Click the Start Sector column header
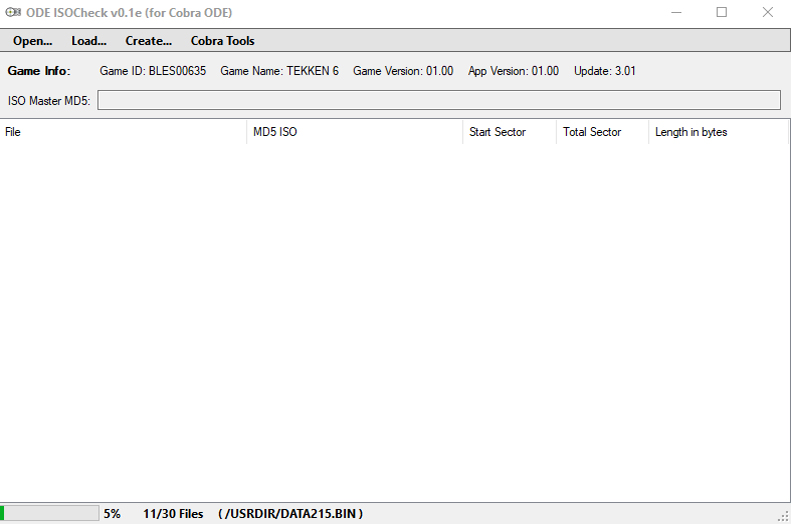Viewport: 791px width, 524px height. [509, 132]
